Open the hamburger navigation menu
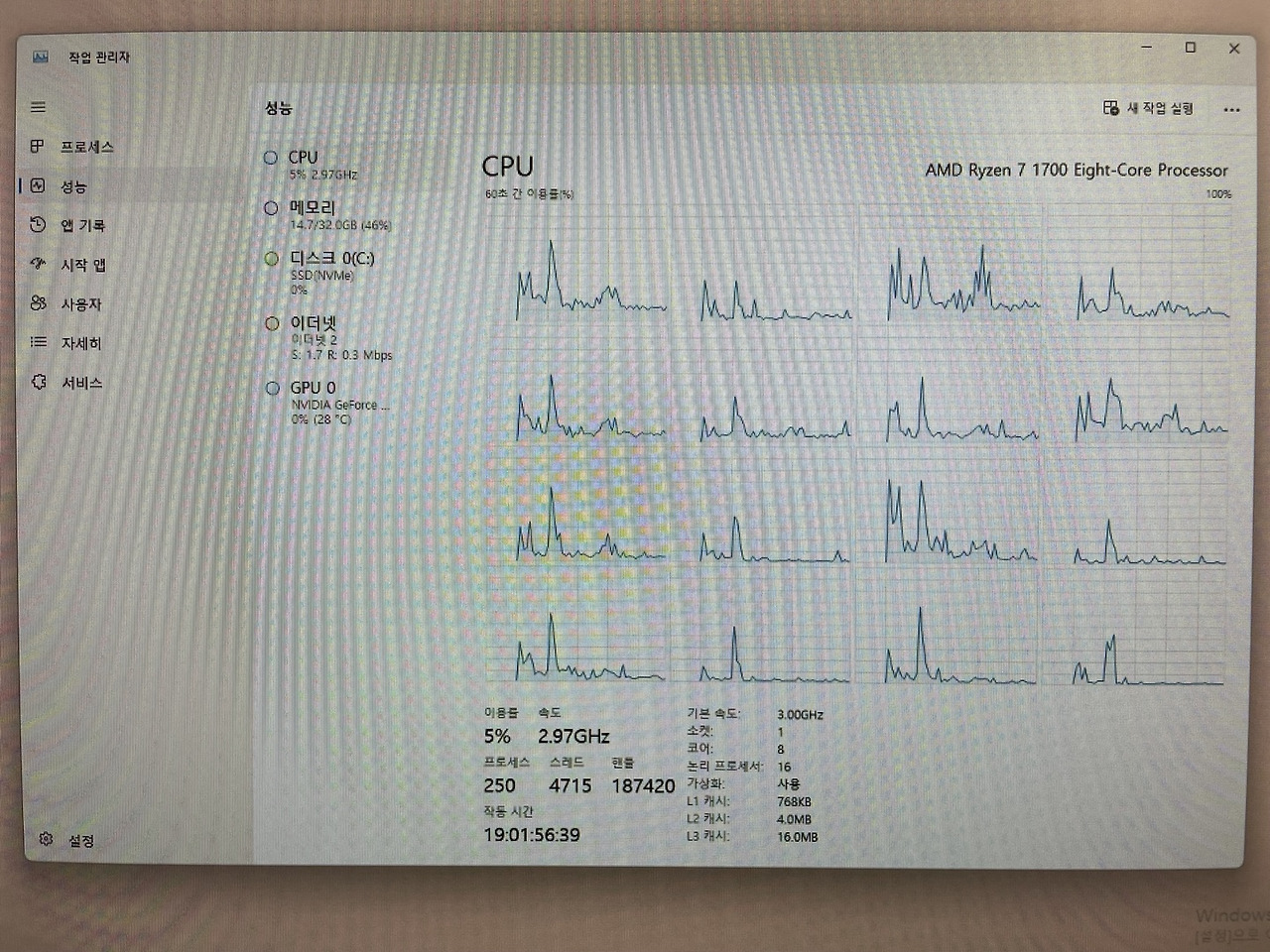Image resolution: width=1270 pixels, height=952 pixels. 38,107
